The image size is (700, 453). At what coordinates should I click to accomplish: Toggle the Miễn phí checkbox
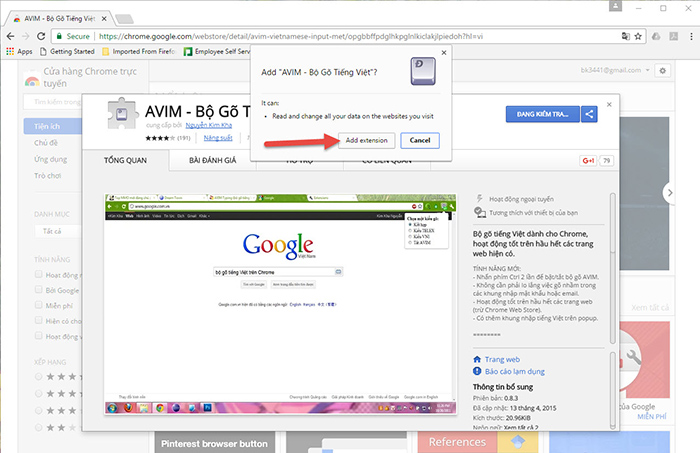click(x=38, y=305)
